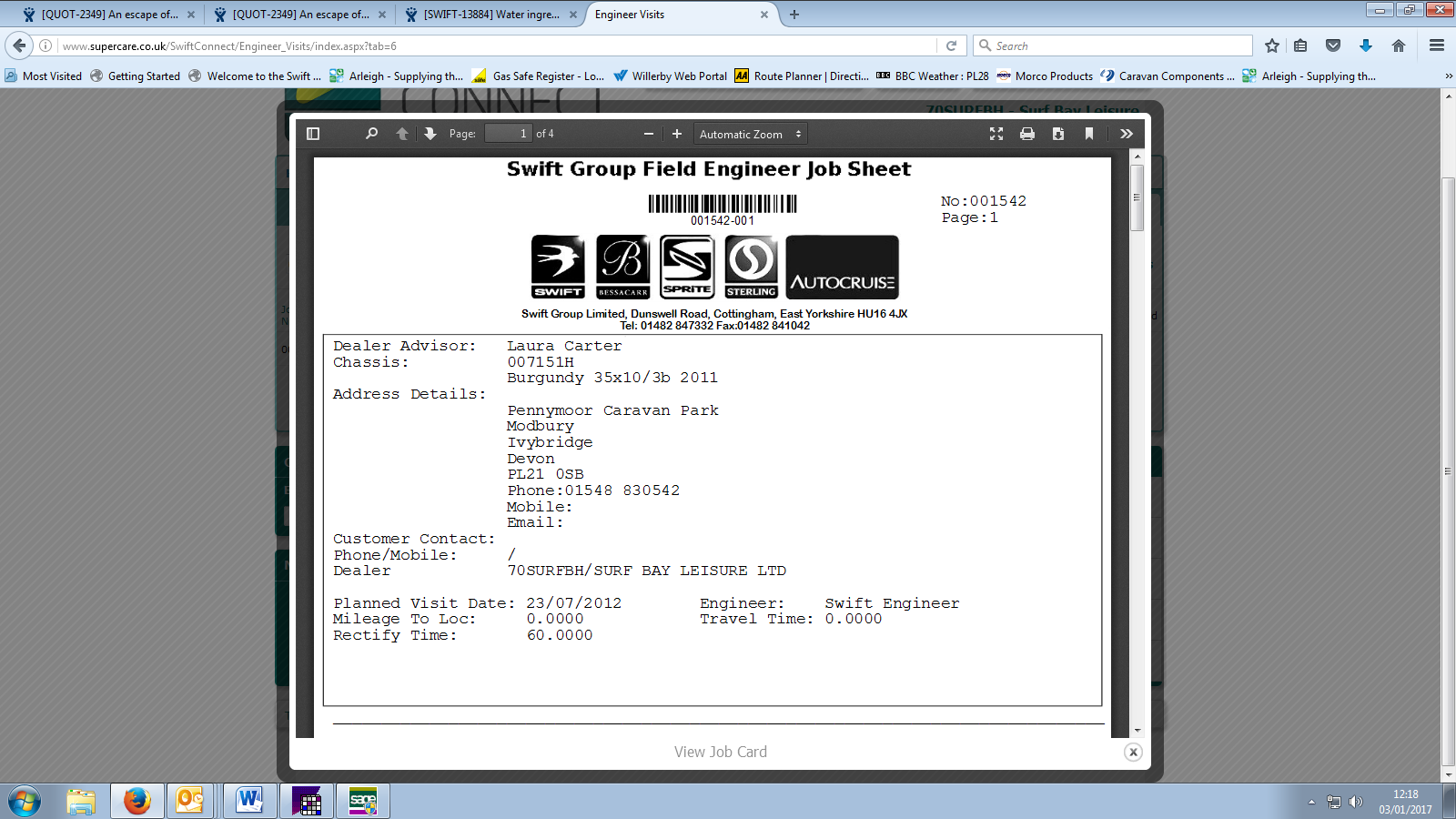Click the Bessacarr brand logo

623,267
